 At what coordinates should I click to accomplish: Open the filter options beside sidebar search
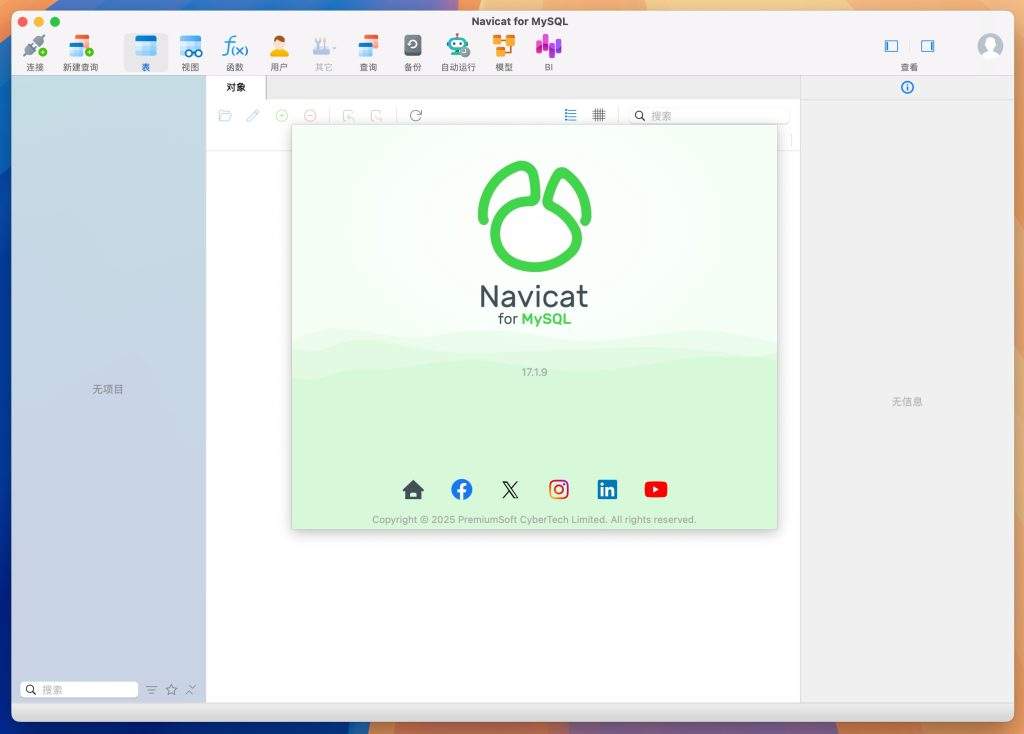pyautogui.click(x=151, y=689)
